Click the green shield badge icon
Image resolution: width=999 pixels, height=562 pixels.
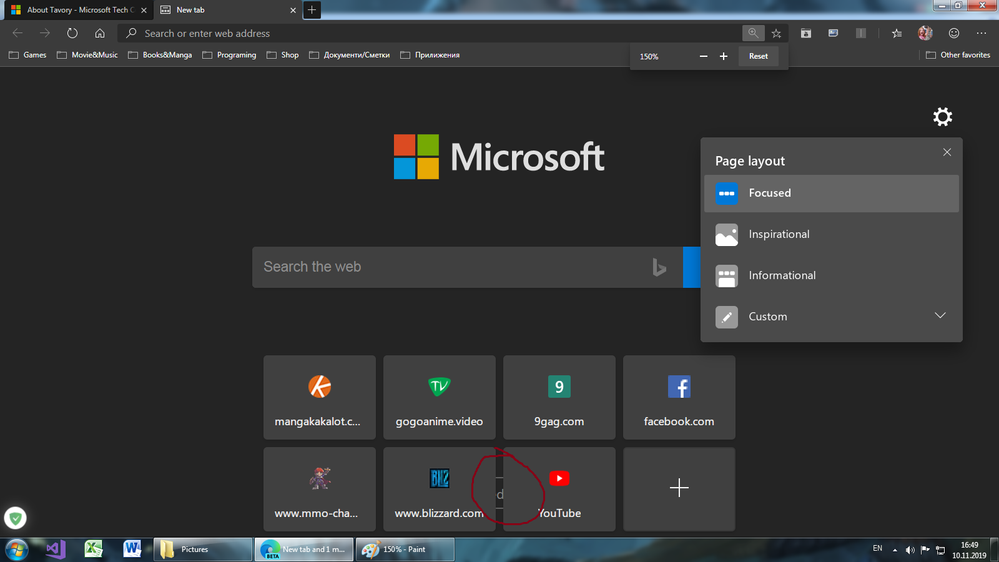pyautogui.click(x=15, y=518)
